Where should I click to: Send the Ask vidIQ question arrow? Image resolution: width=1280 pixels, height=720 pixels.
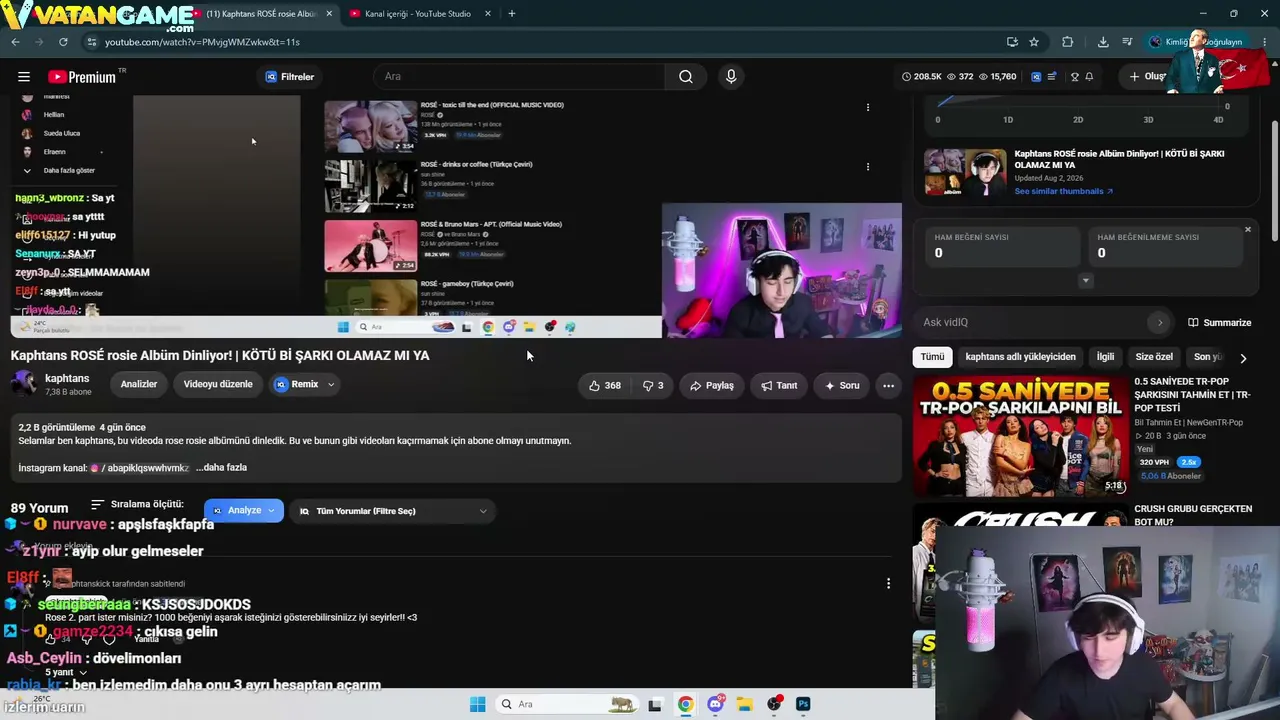pyautogui.click(x=1160, y=322)
